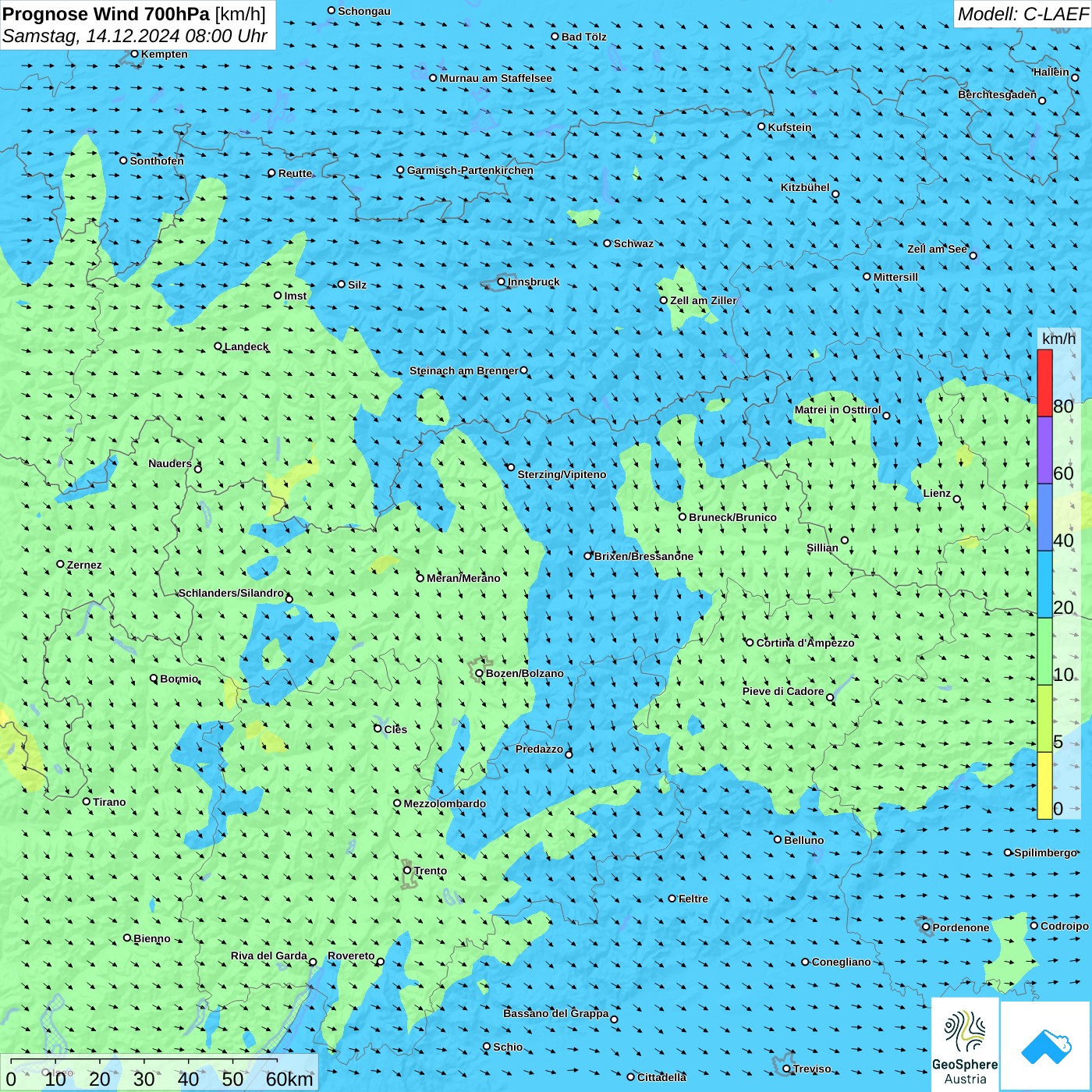Click the Landeck location marker
1092x1092 pixels.
click(x=218, y=346)
